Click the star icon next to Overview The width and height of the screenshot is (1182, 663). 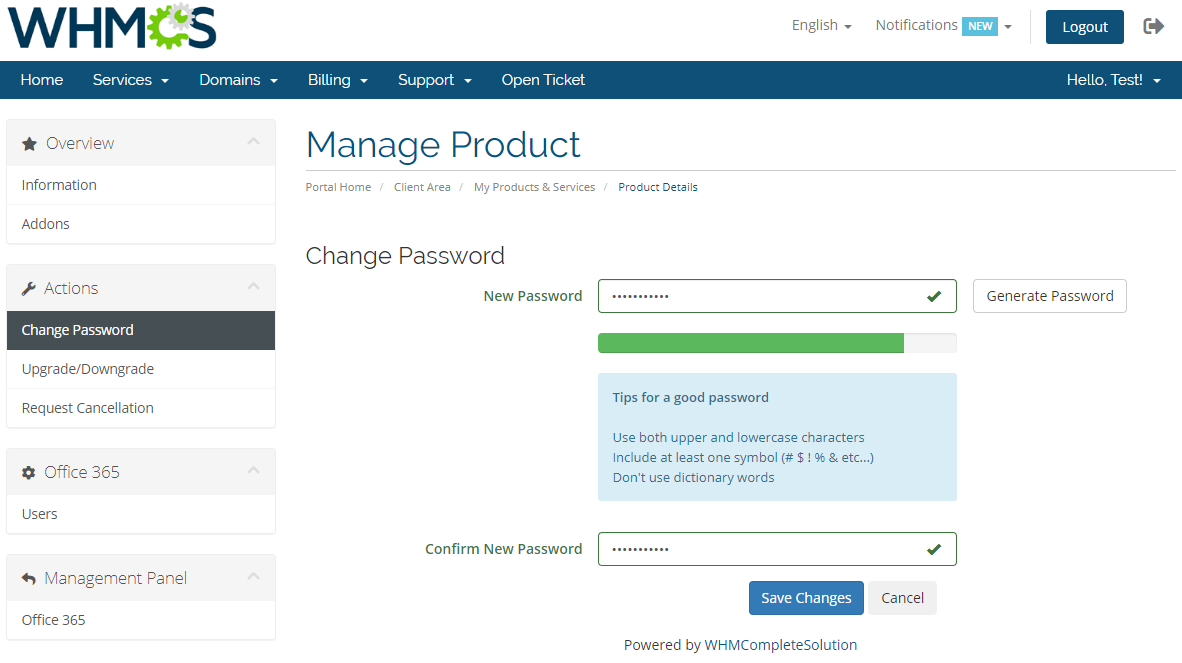(x=29, y=142)
